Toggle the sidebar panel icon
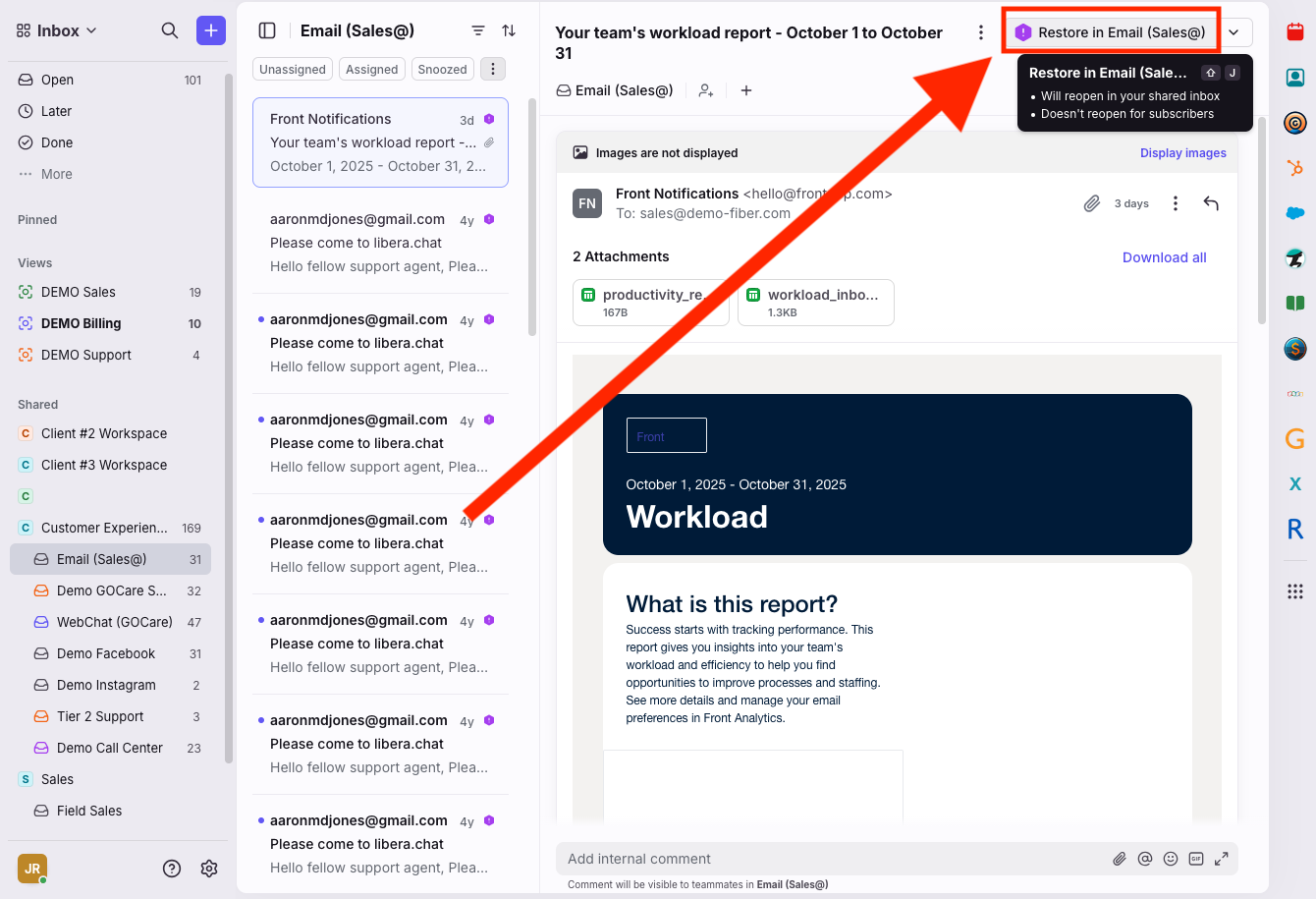 (x=267, y=30)
